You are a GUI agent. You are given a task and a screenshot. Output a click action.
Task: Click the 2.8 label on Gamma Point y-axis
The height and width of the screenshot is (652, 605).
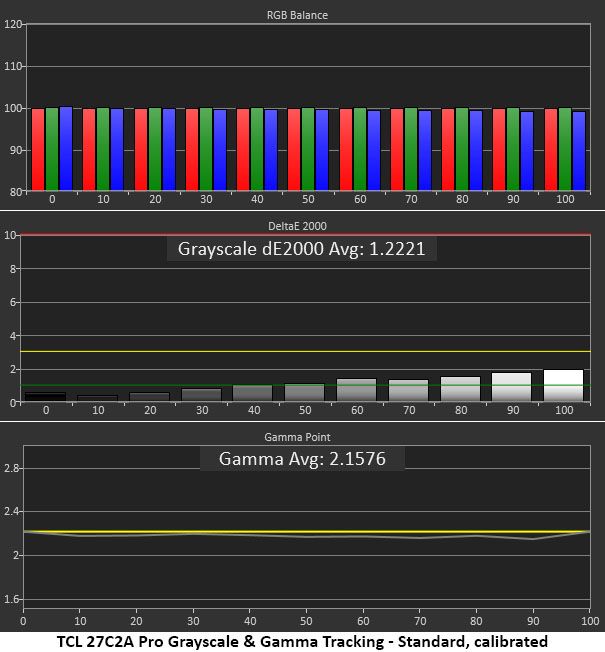coord(12,469)
